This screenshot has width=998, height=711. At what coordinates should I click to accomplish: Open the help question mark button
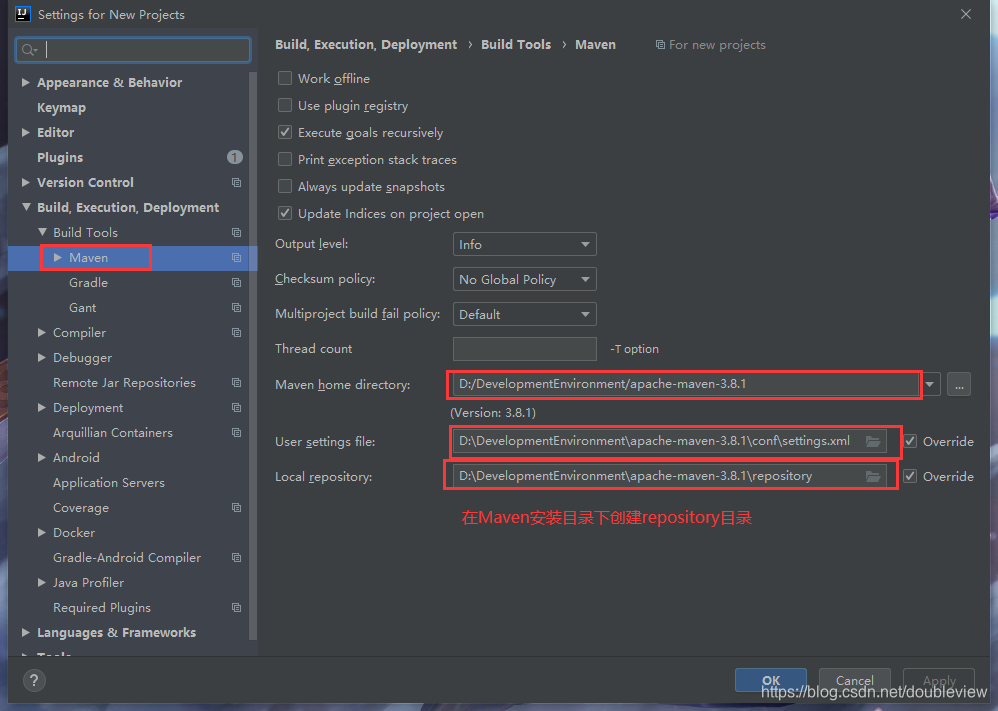[34, 680]
